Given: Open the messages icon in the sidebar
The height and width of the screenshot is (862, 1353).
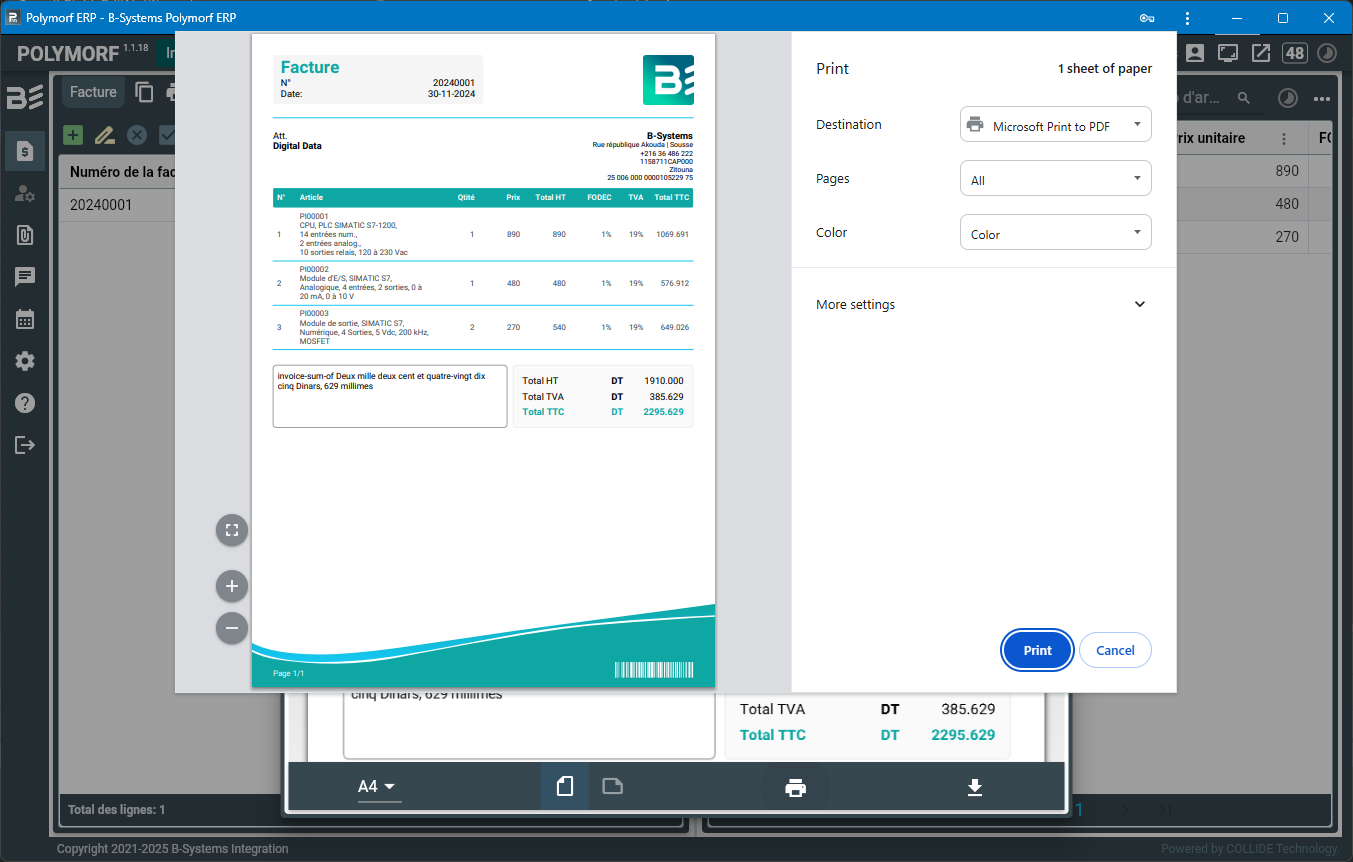Looking at the screenshot, I should tap(25, 277).
